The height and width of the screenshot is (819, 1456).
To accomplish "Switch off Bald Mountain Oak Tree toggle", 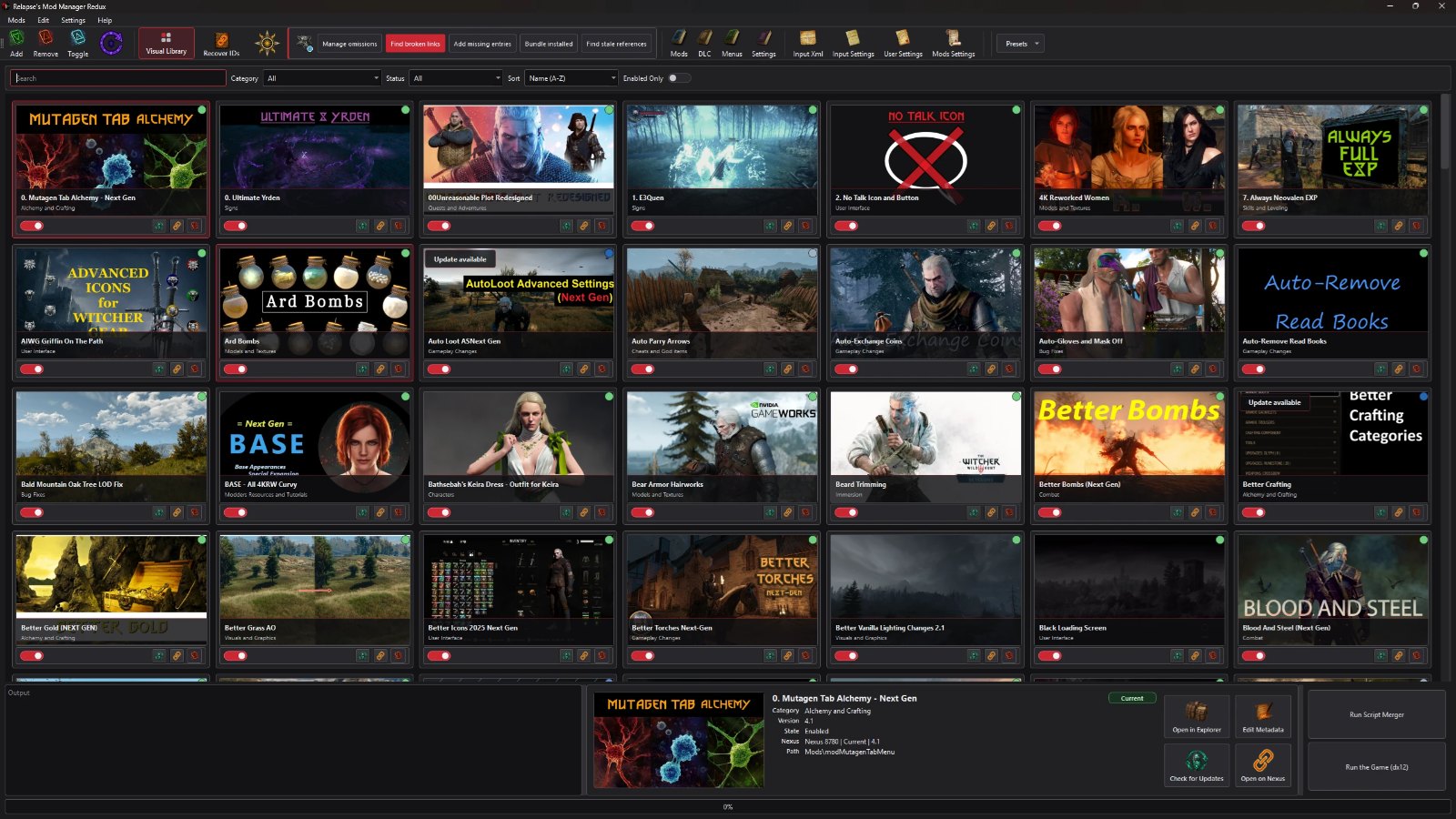I will coord(32,512).
